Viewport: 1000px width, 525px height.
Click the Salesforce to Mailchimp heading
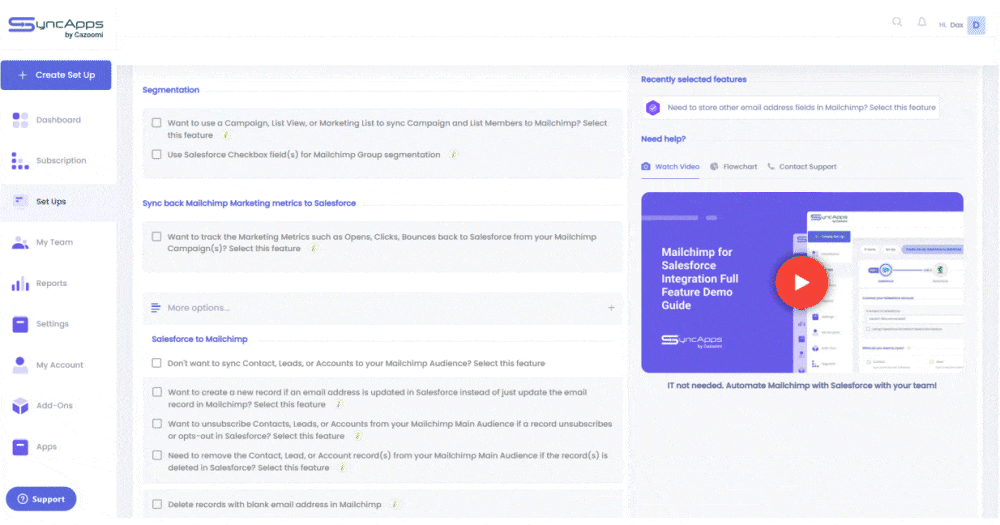click(x=200, y=339)
